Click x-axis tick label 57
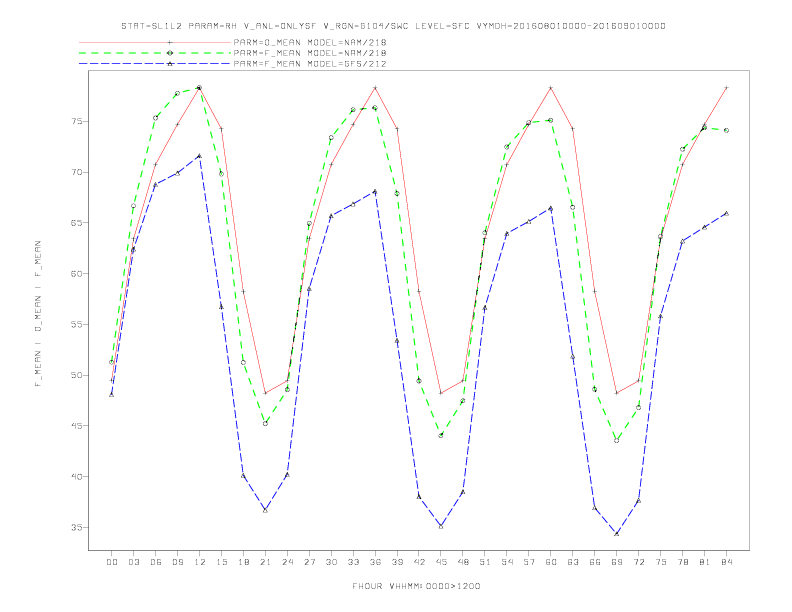792x612 pixels. coord(529,562)
